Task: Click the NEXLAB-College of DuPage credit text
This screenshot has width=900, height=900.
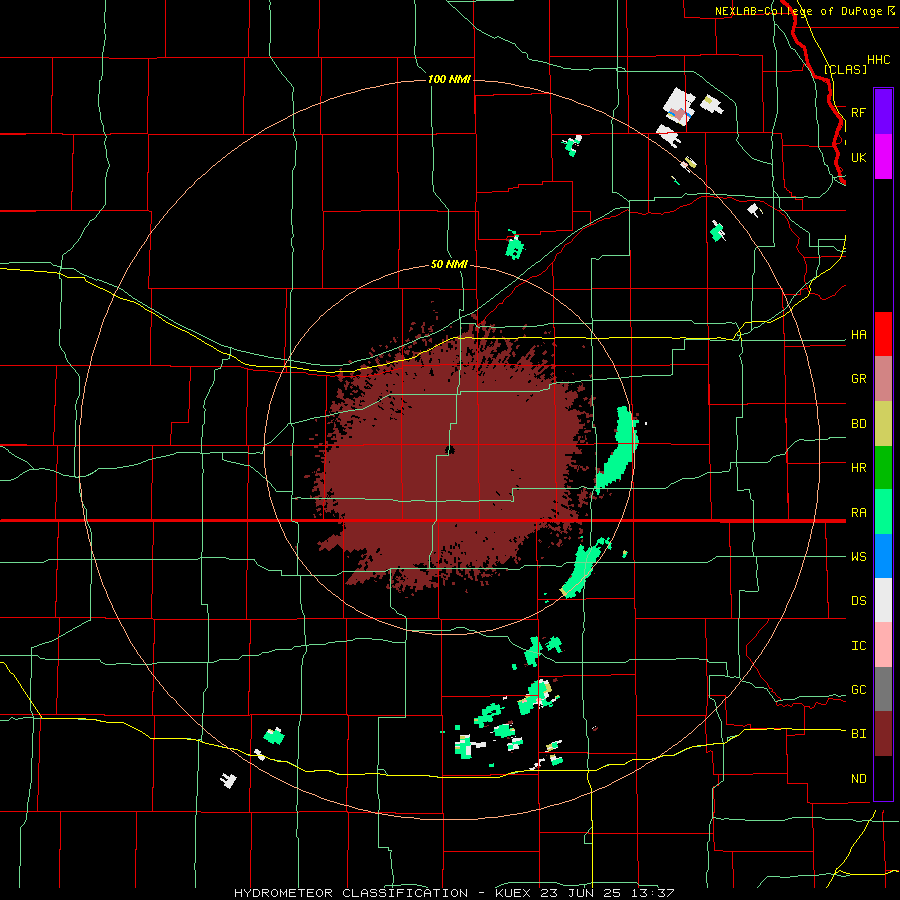Action: [798, 11]
